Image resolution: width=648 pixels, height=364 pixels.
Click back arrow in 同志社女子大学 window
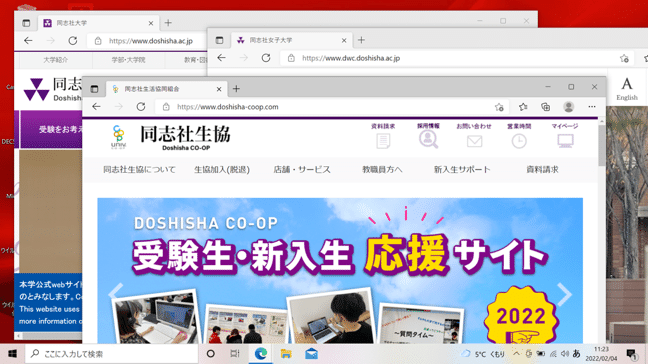point(222,58)
